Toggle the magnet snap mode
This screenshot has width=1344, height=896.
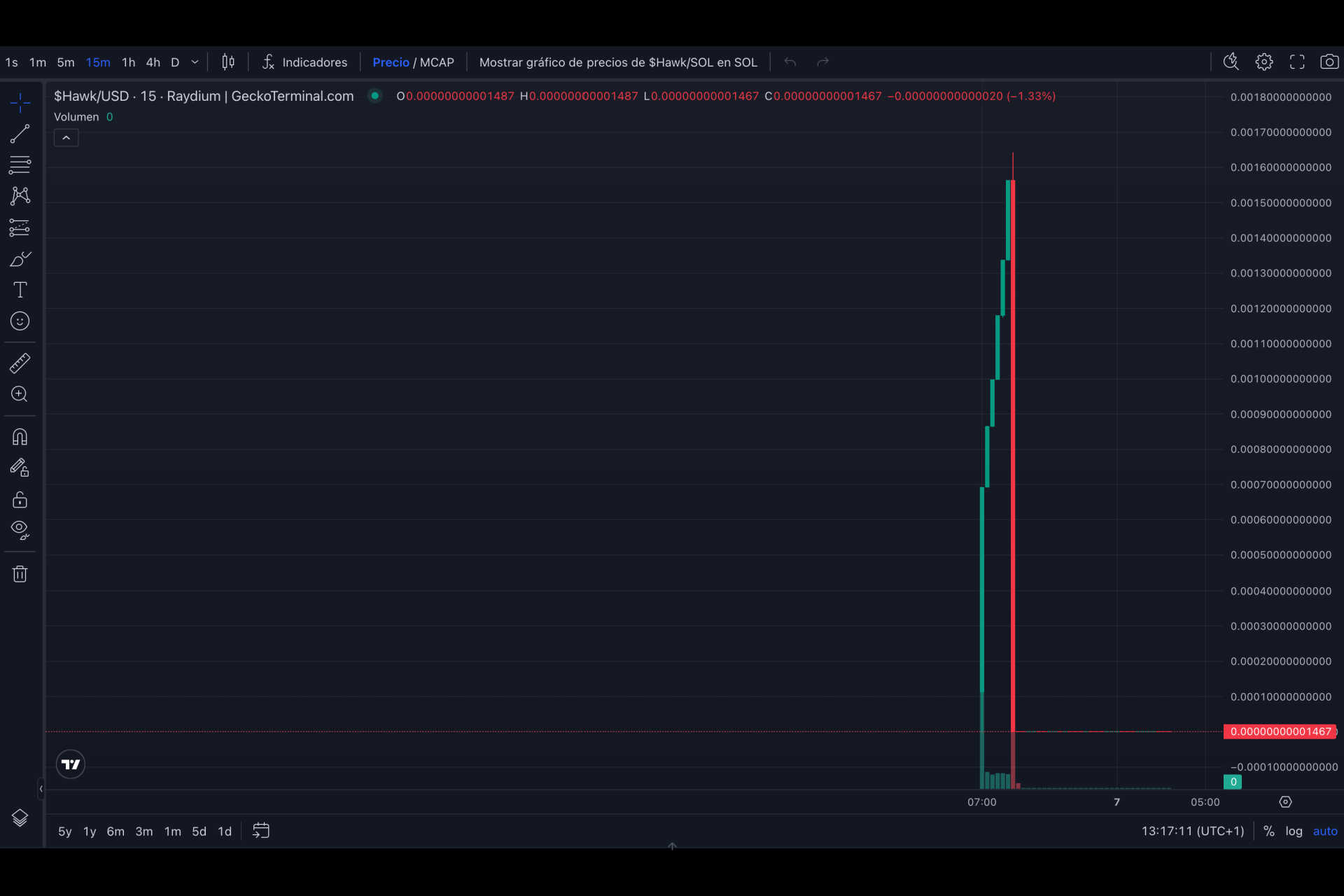pyautogui.click(x=20, y=437)
